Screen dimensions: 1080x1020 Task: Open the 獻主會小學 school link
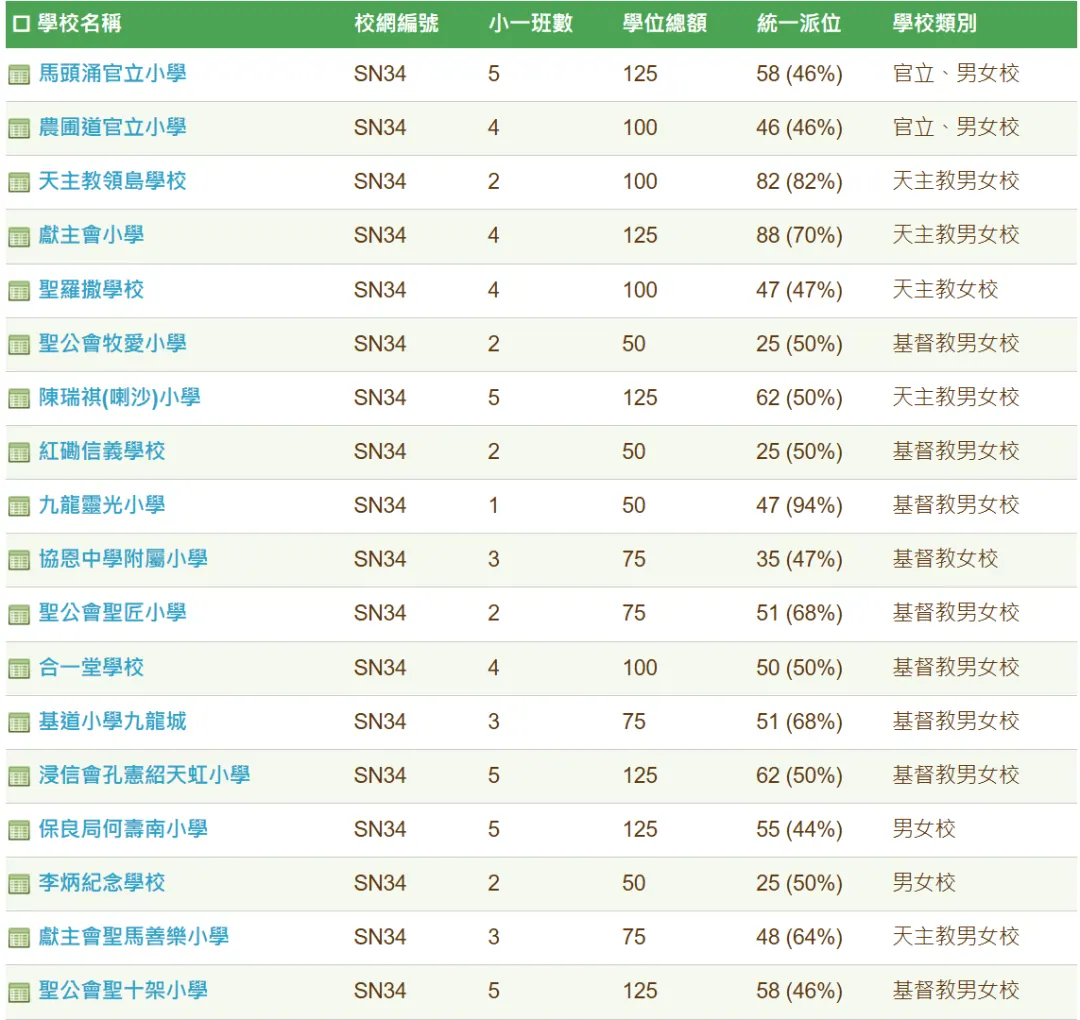click(x=91, y=235)
